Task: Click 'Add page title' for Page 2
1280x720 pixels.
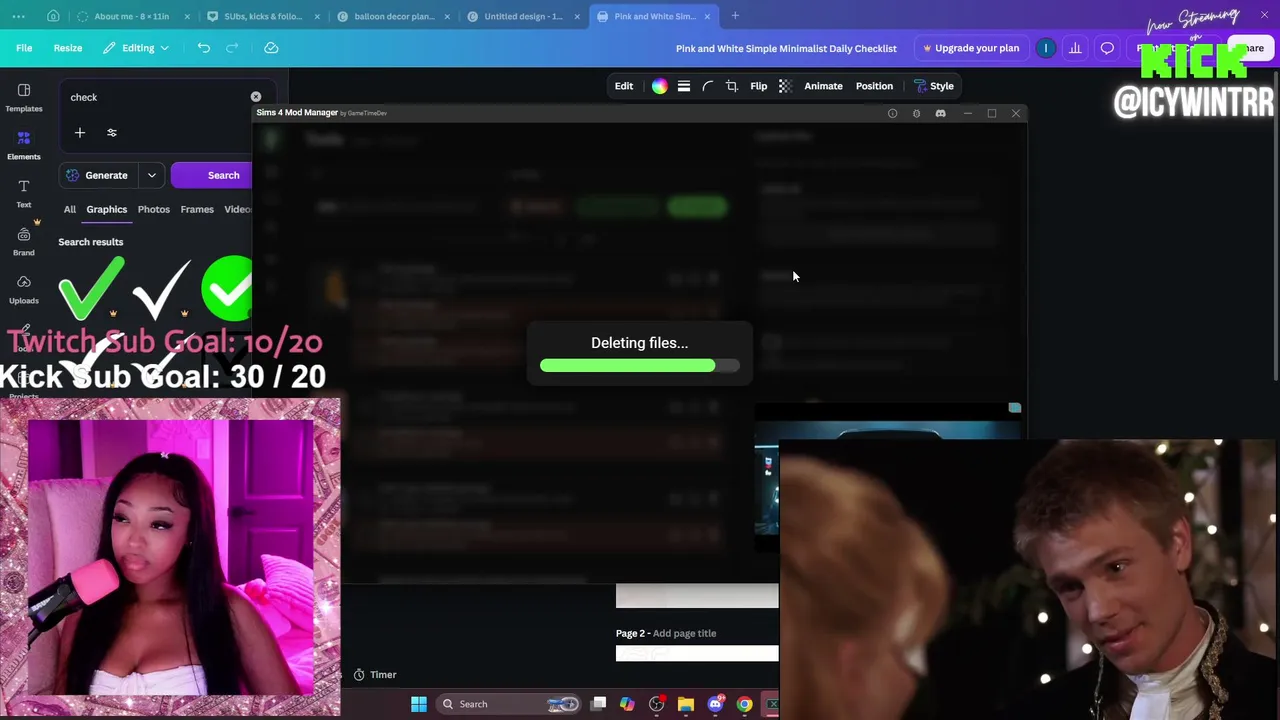Action: [x=685, y=633]
